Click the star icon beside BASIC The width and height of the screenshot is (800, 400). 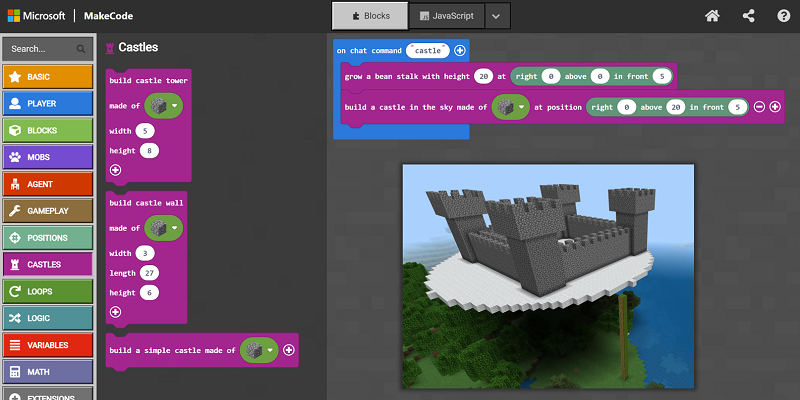point(15,77)
